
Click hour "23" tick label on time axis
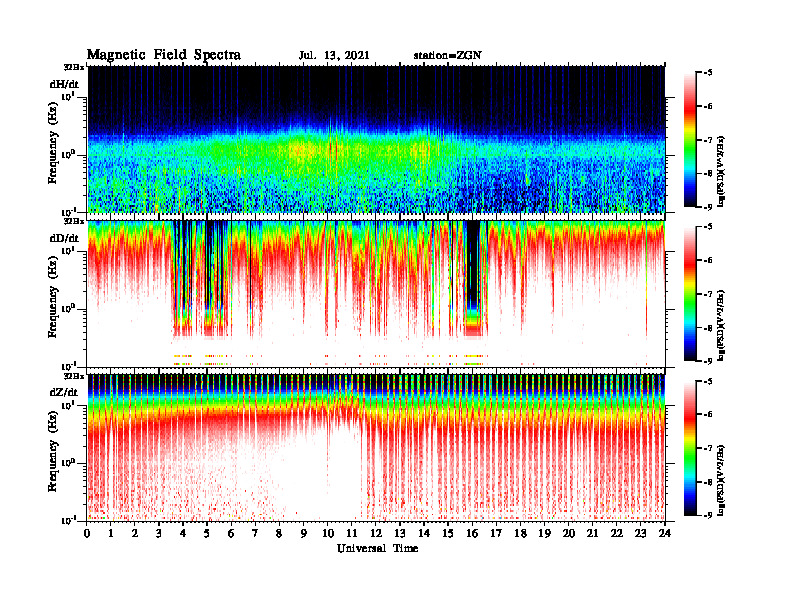[x=641, y=533]
